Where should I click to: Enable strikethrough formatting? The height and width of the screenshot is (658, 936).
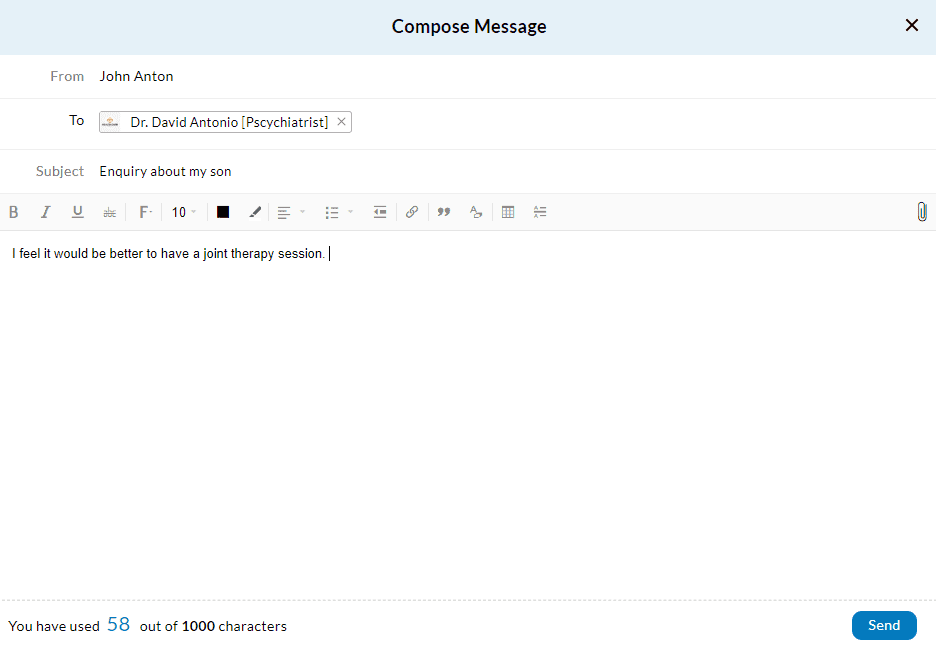pyautogui.click(x=109, y=212)
